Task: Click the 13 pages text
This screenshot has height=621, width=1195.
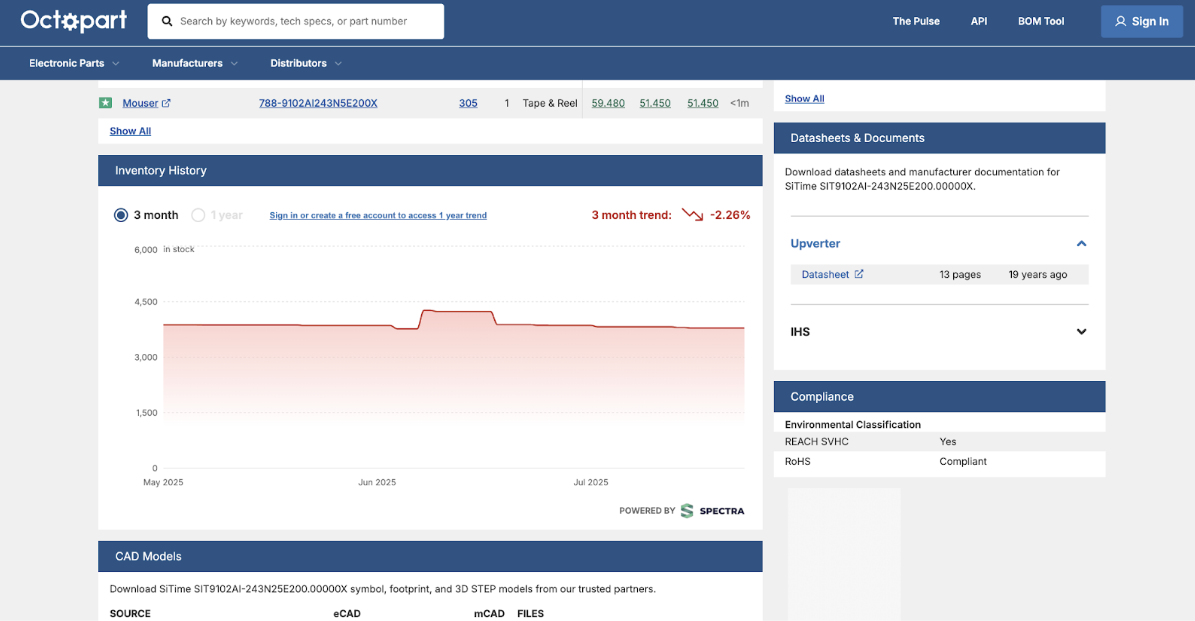Action: [960, 274]
